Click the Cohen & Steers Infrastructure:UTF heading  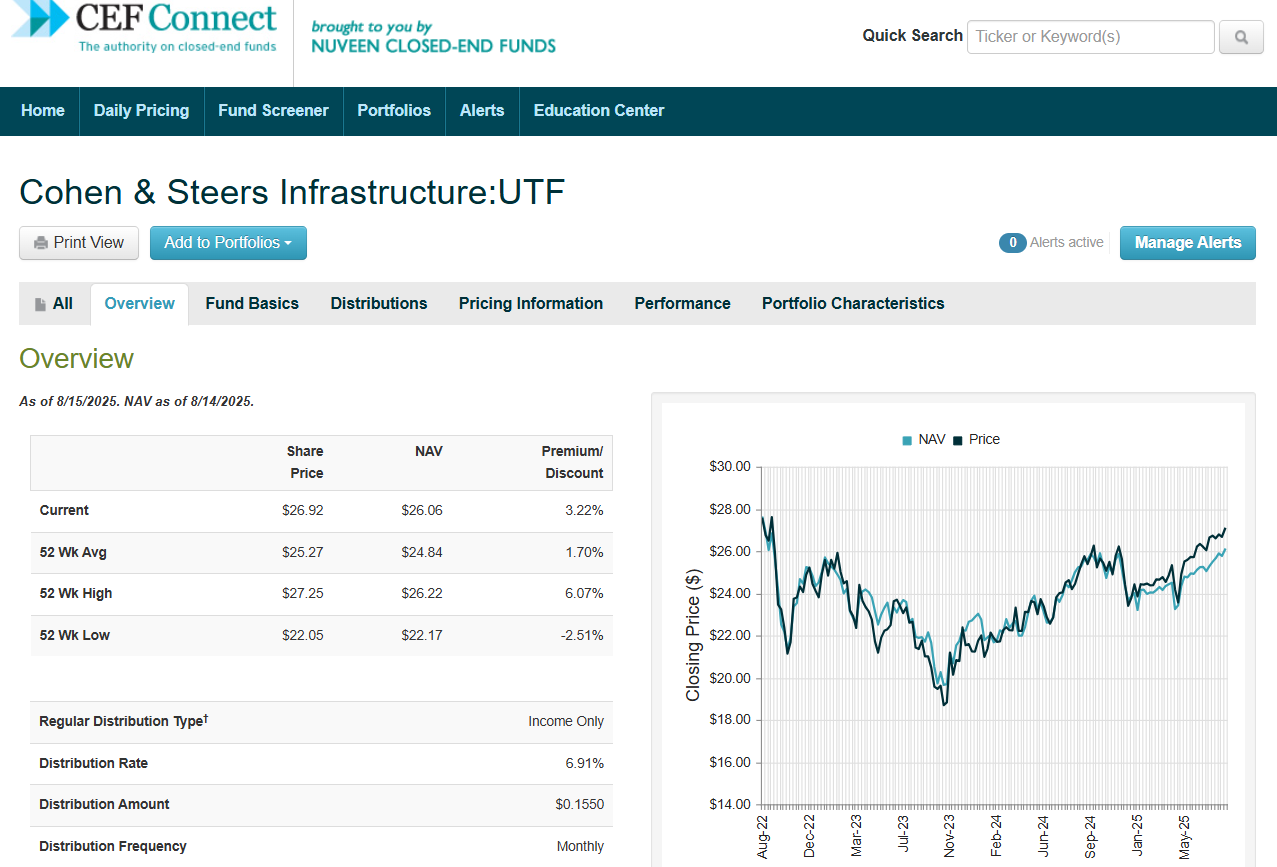pos(292,192)
